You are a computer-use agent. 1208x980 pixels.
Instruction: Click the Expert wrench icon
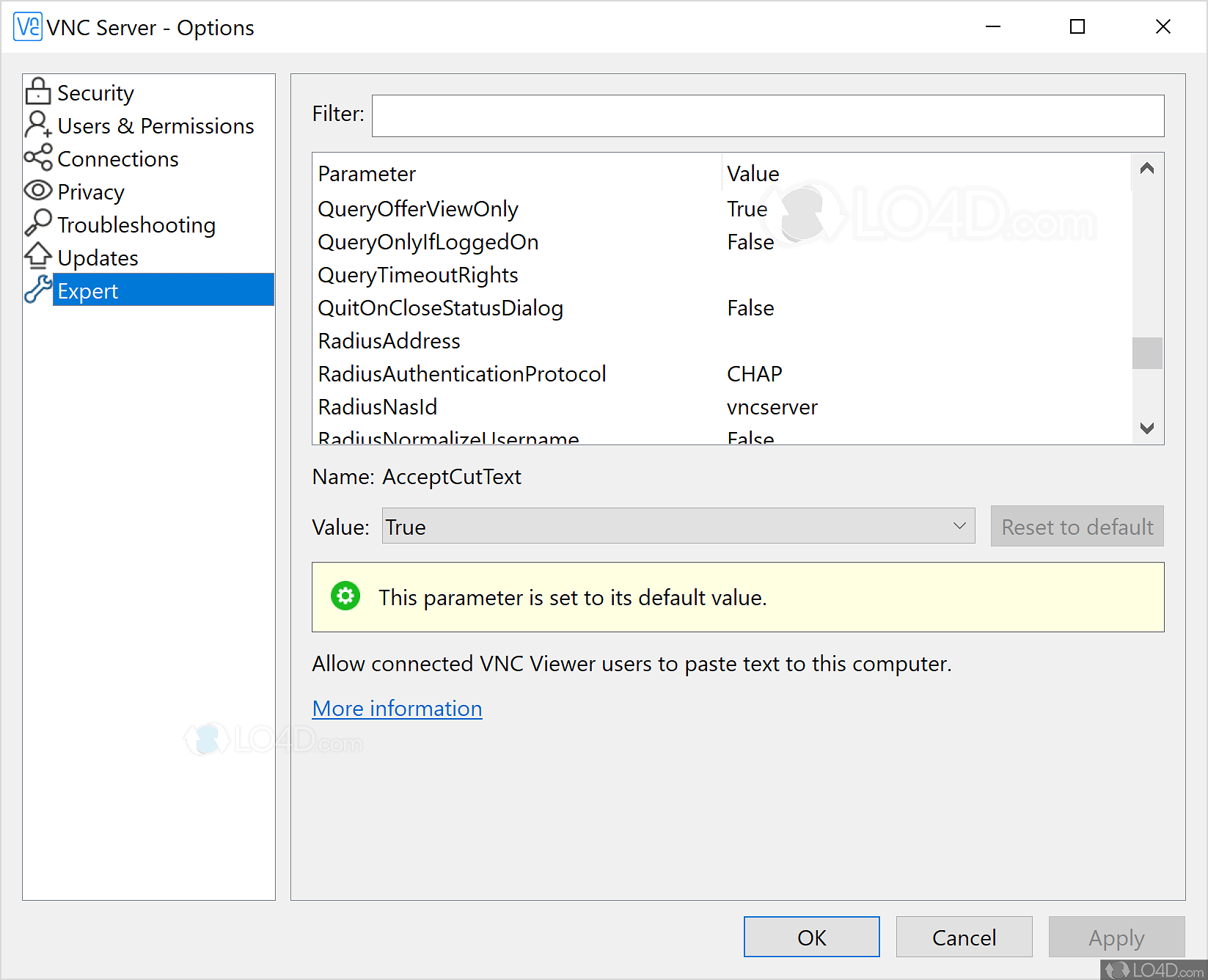pyautogui.click(x=37, y=290)
